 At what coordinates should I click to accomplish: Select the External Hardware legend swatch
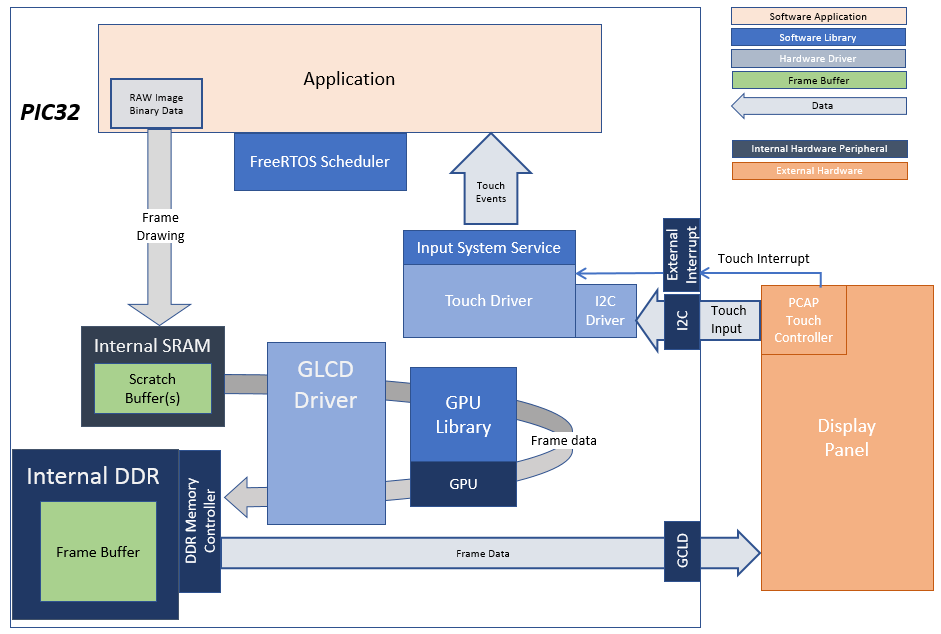click(x=819, y=171)
